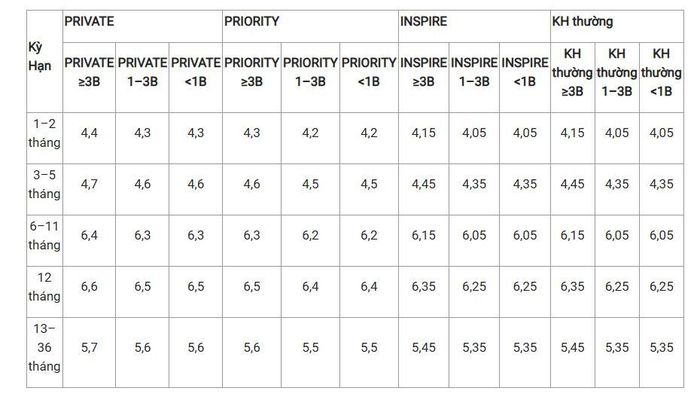Click the 13–36 tháng row label
The height and width of the screenshot is (397, 700).
pos(45,352)
